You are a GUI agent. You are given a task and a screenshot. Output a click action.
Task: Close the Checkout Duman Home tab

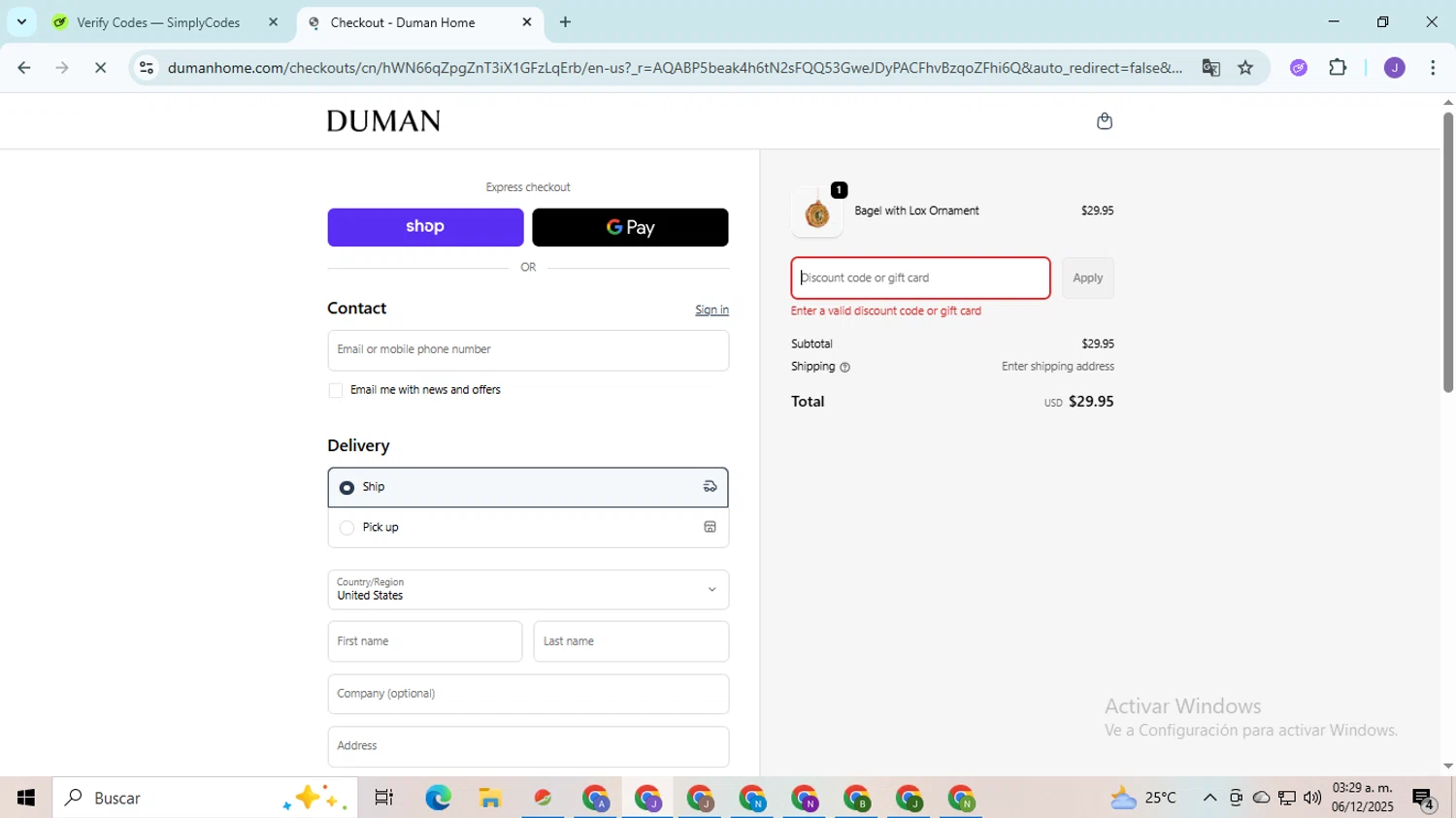pos(527,21)
